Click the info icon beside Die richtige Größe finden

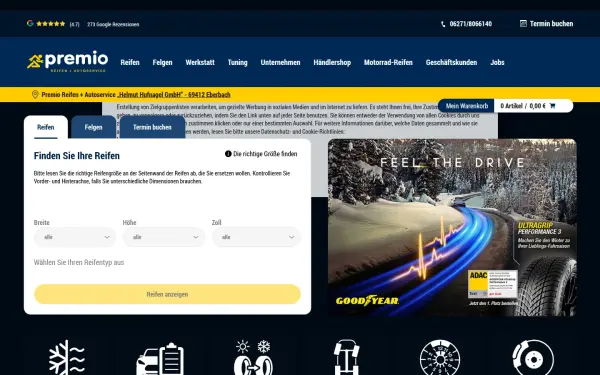click(x=228, y=154)
